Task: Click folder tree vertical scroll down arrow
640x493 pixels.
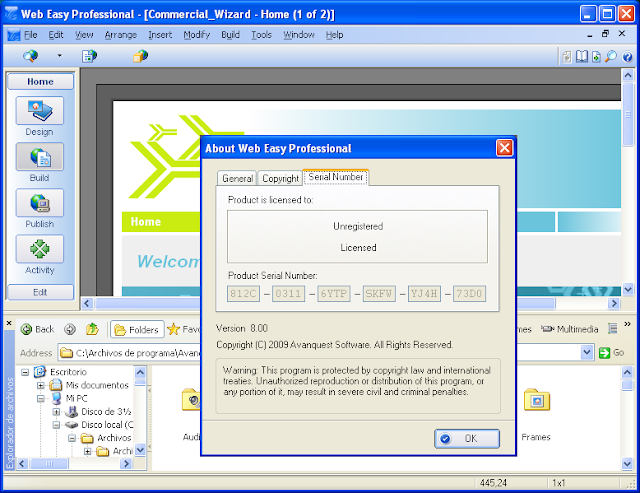Action: [140, 450]
